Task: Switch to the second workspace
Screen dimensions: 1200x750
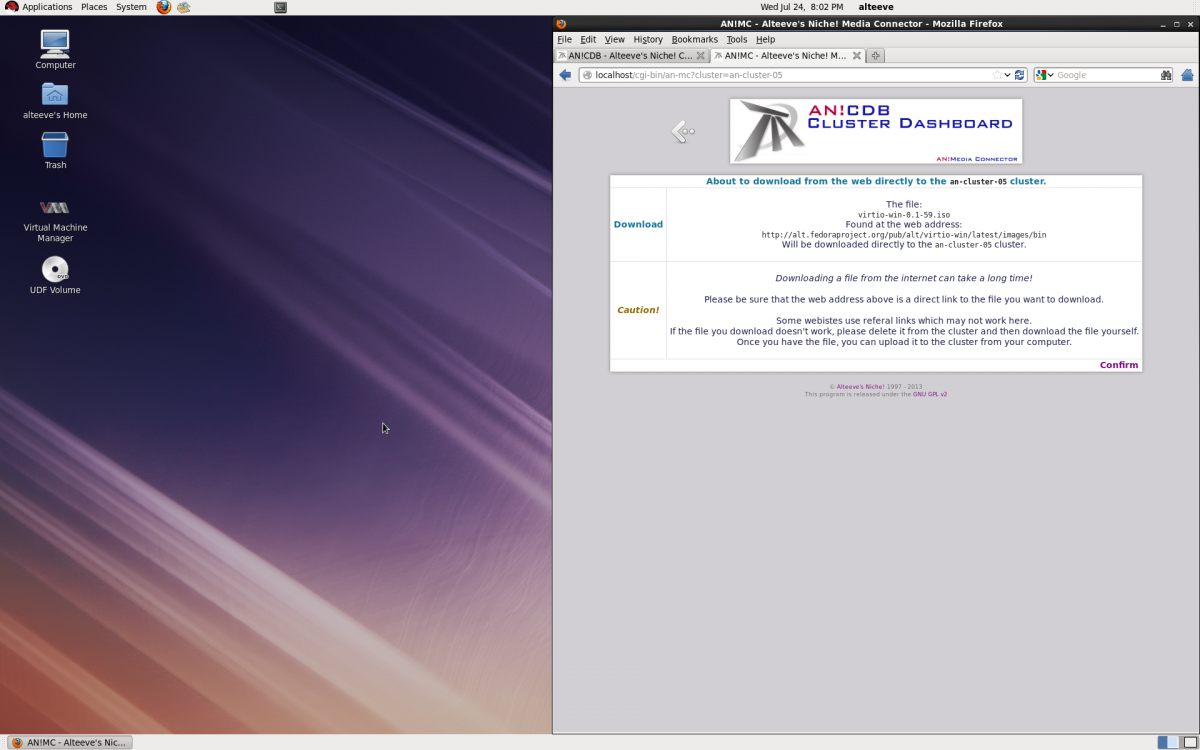Action: pyautogui.click(x=1189, y=742)
